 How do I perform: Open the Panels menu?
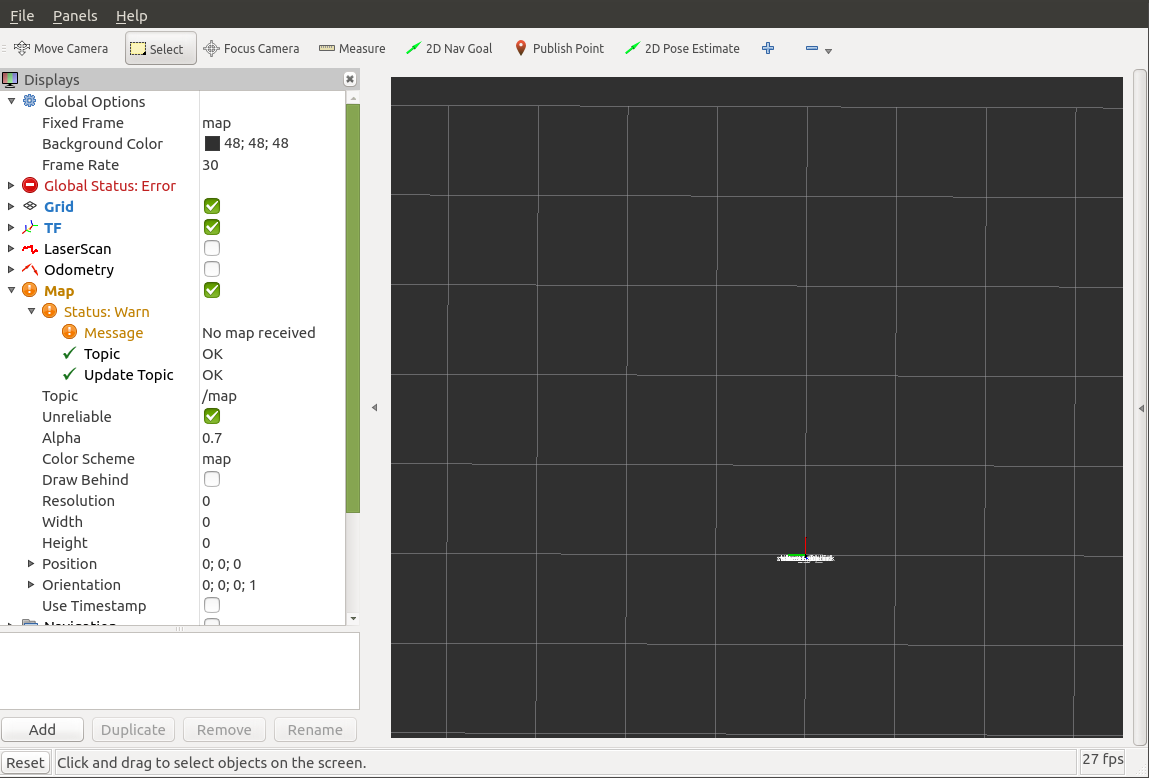click(x=75, y=15)
